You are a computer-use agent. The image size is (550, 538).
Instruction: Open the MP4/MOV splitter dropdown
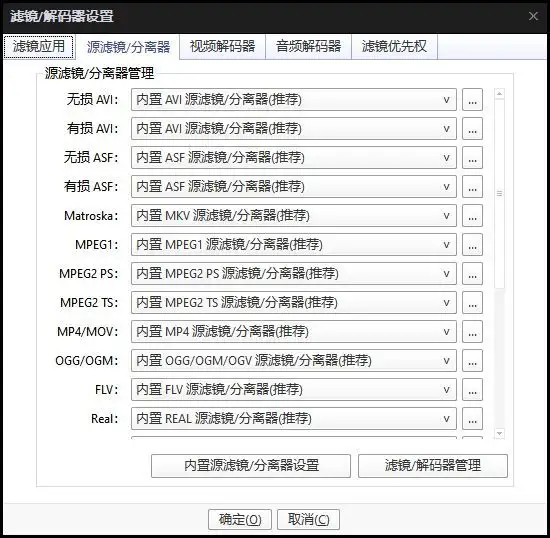[x=294, y=331]
